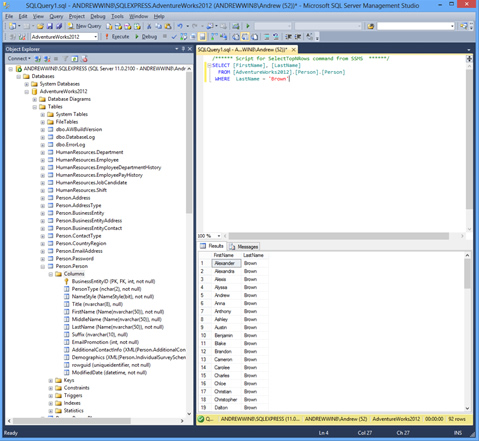Refresh the Object Explorer tree
Screen dimensions: 479x441
point(75,59)
